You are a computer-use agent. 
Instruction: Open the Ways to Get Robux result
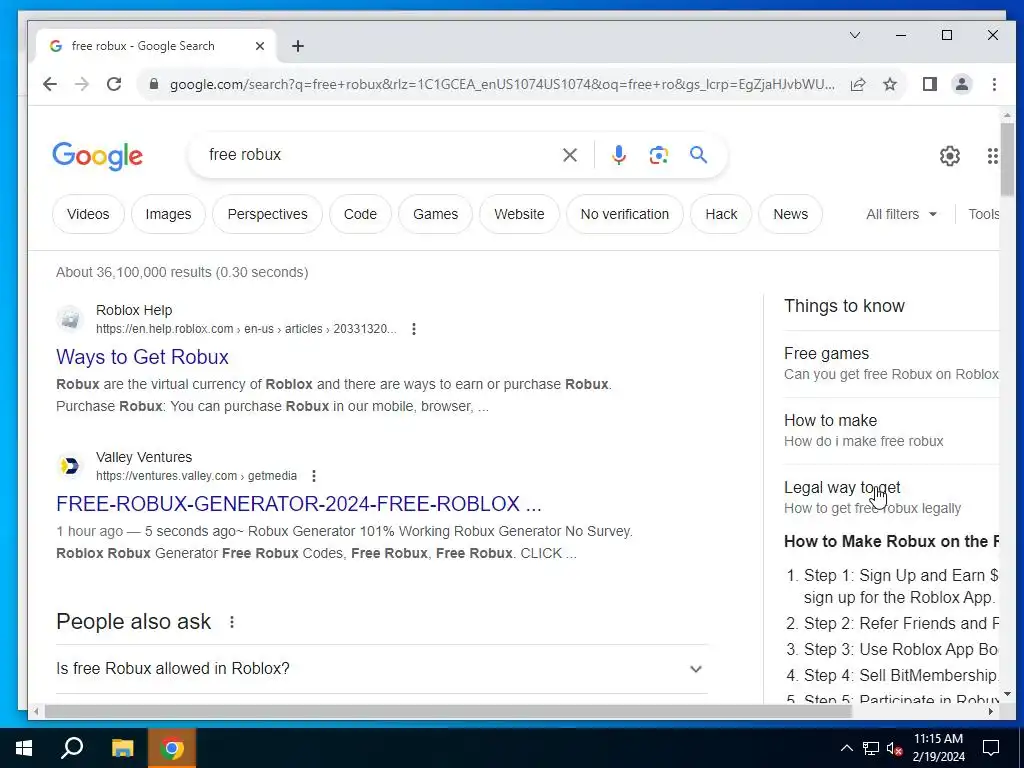[142, 357]
